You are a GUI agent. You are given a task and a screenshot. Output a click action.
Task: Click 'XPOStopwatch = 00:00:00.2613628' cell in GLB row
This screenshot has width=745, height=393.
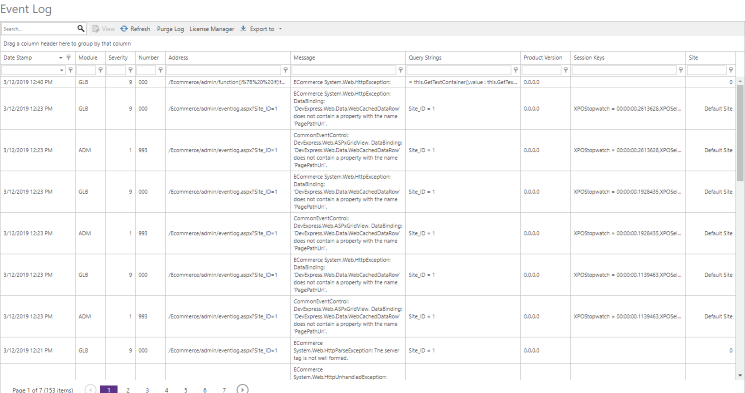627,108
